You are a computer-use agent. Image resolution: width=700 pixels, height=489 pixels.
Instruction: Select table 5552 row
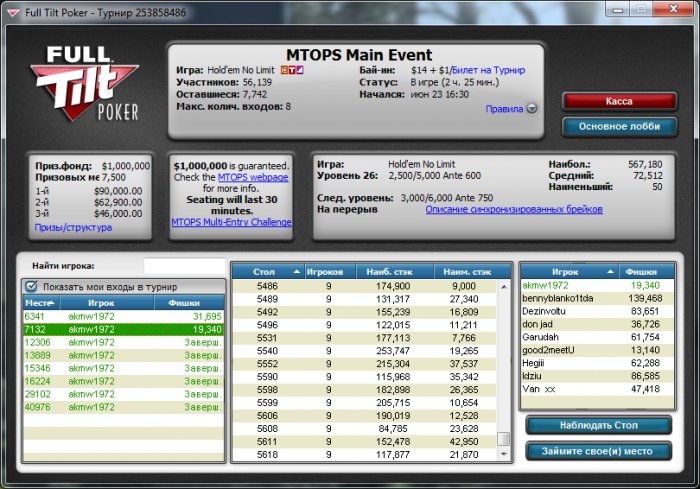click(x=365, y=364)
